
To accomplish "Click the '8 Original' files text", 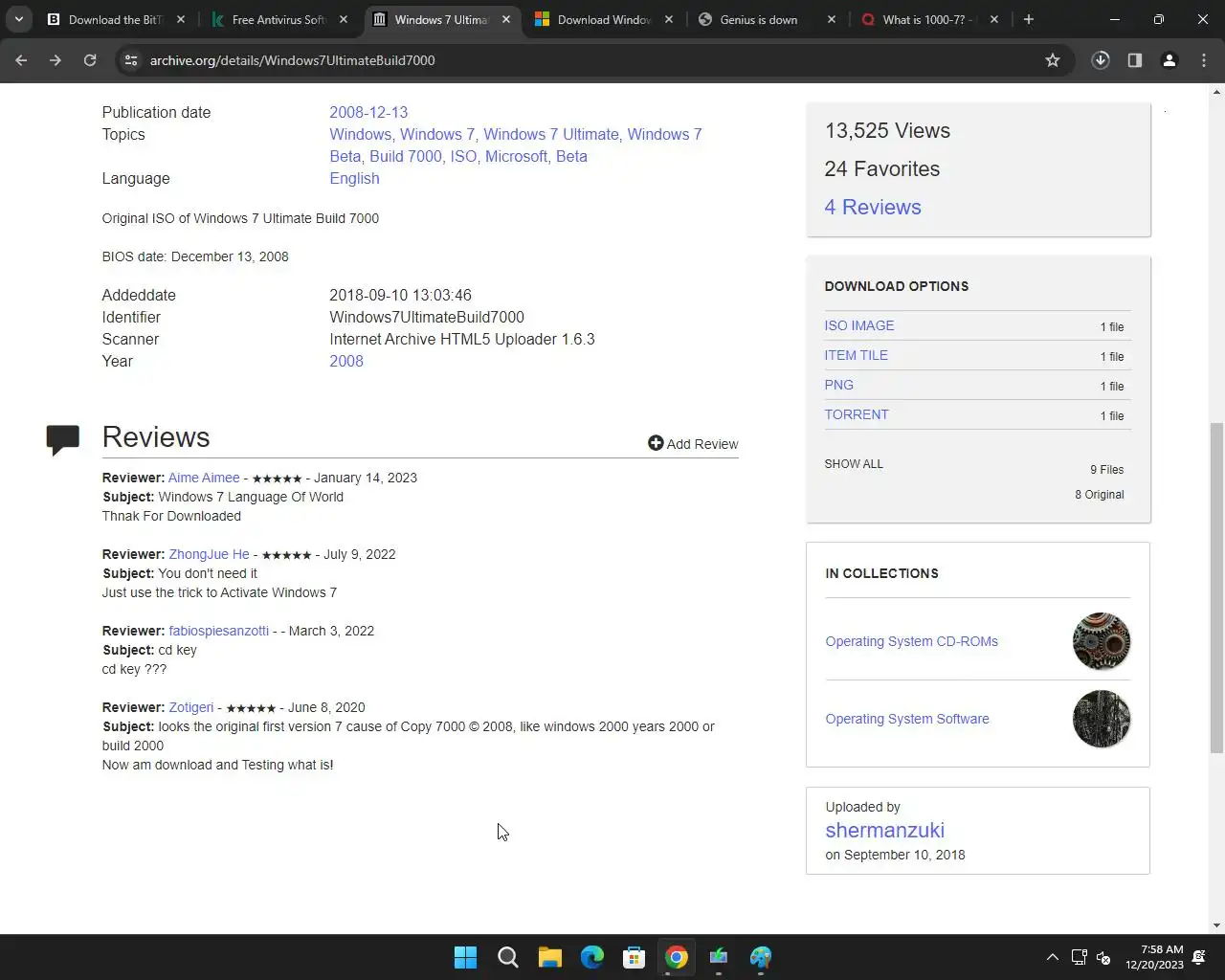I will point(1100,495).
